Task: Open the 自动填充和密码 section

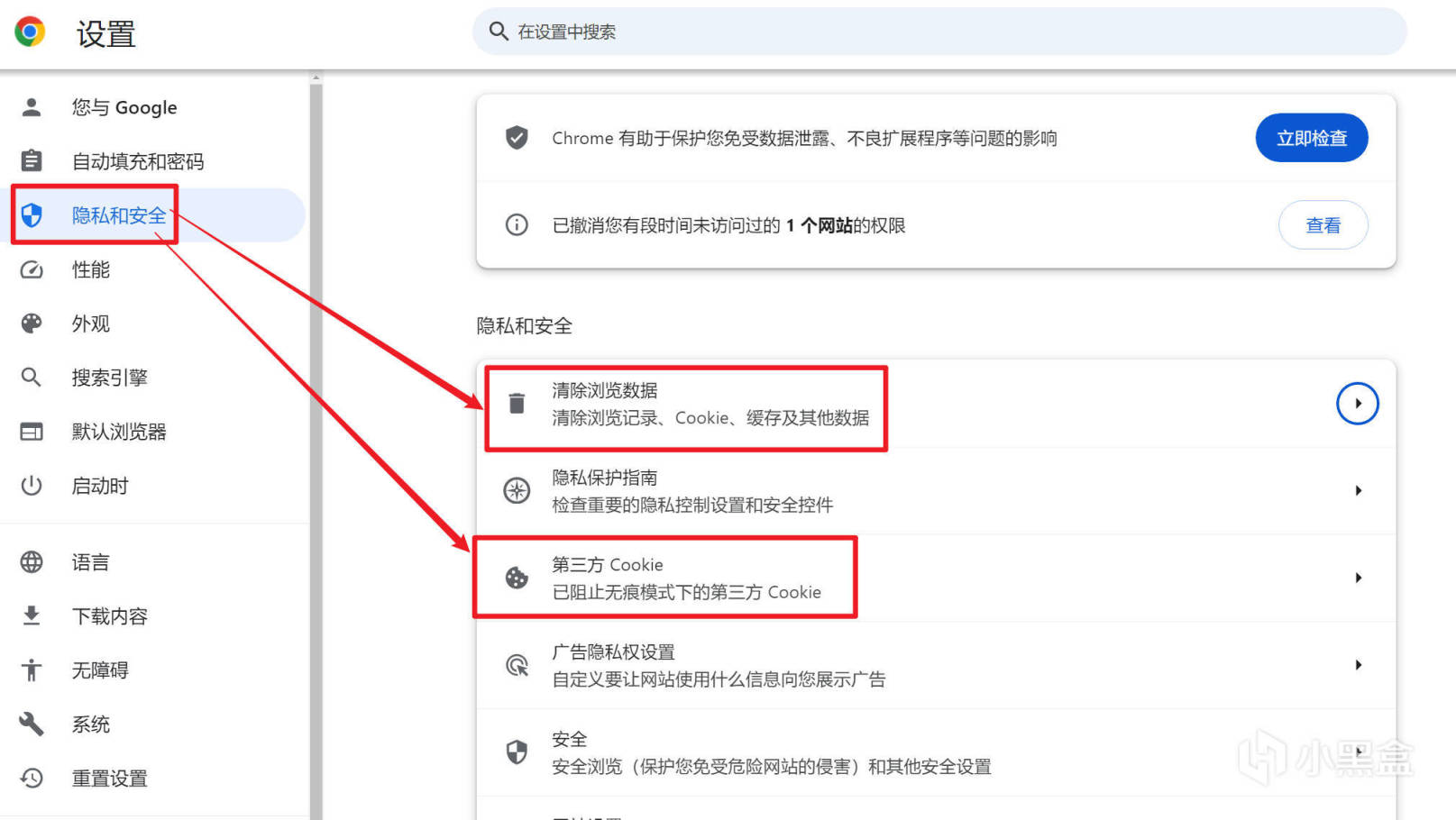Action: (x=153, y=161)
